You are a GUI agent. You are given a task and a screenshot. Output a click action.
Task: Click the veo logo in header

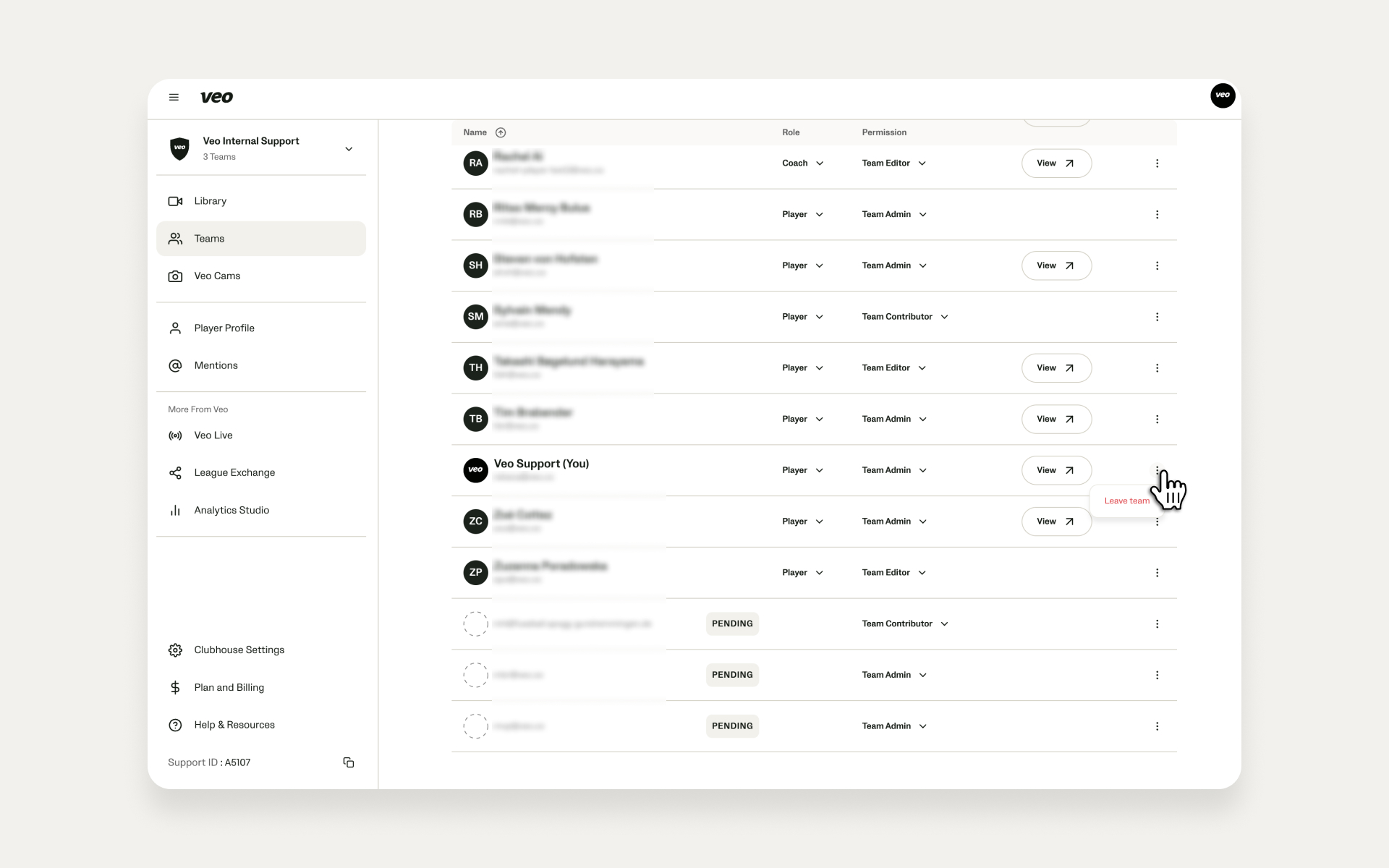(216, 97)
